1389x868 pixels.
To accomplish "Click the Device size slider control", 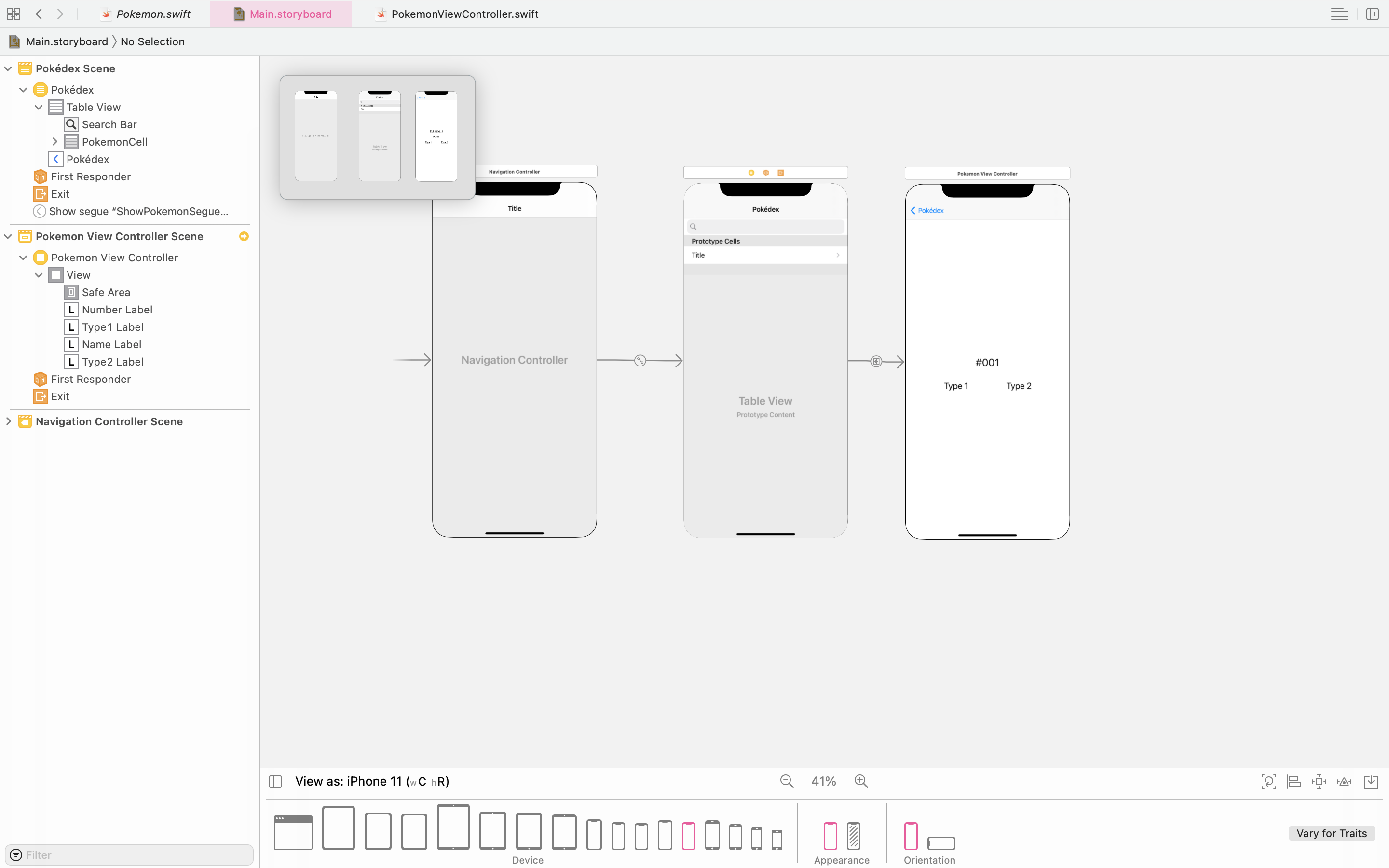I will (528, 833).
